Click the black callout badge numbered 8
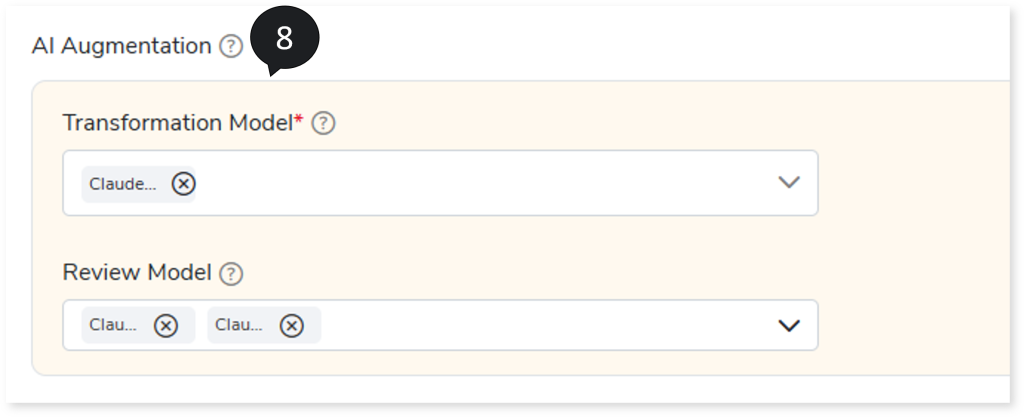 [x=284, y=40]
